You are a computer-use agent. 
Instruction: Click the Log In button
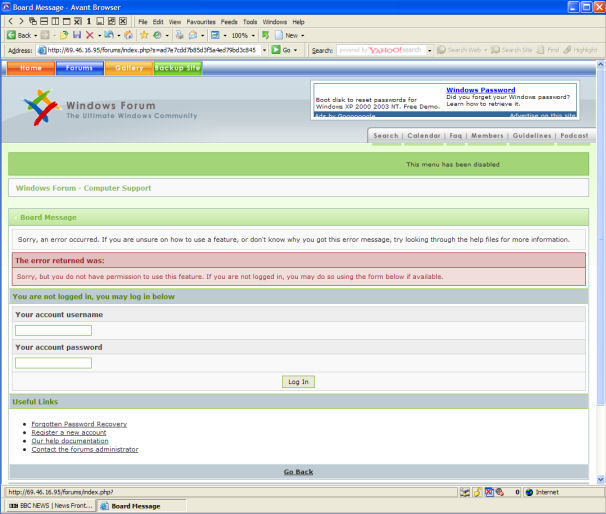(298, 381)
